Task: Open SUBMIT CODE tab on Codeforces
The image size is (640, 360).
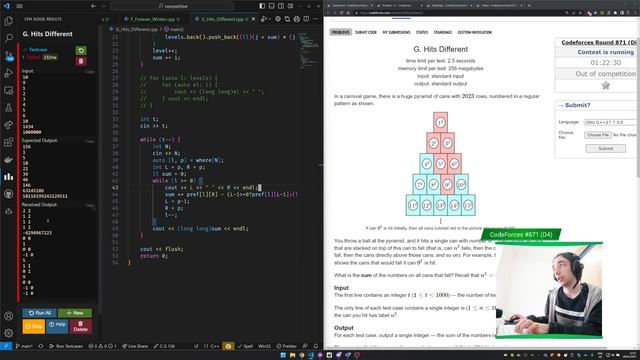Action: pos(366,32)
